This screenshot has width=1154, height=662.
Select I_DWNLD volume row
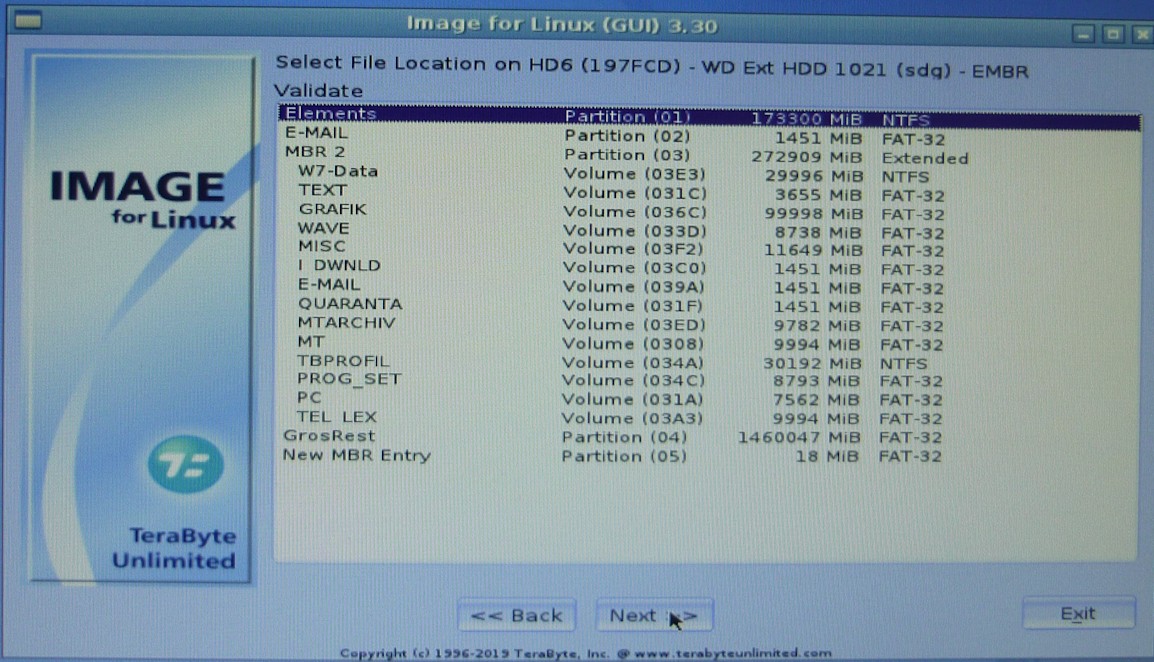[x=709, y=269]
